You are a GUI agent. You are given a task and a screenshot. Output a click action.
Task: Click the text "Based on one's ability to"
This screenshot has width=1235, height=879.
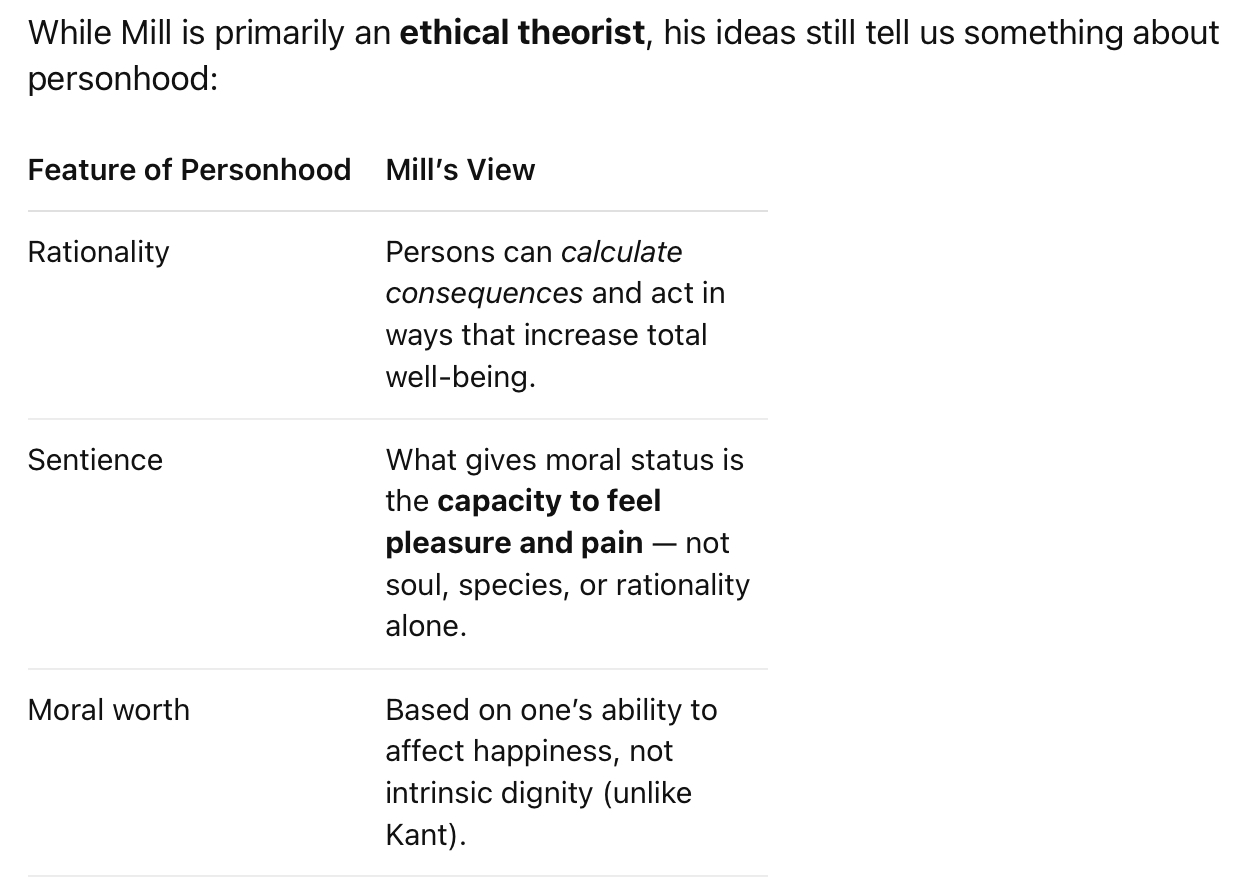(552, 710)
